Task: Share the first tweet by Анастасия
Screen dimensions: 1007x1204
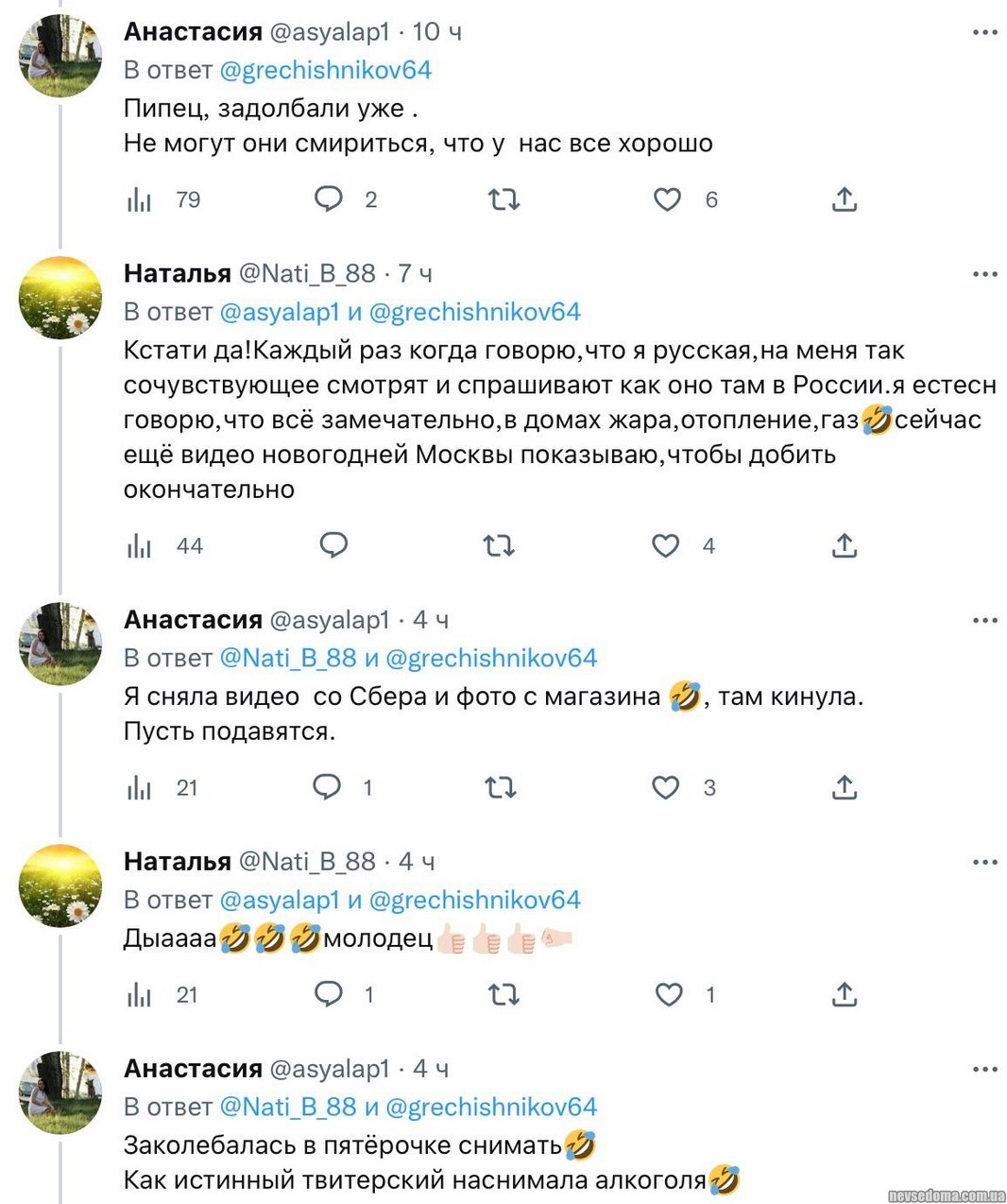Action: pyautogui.click(x=844, y=199)
